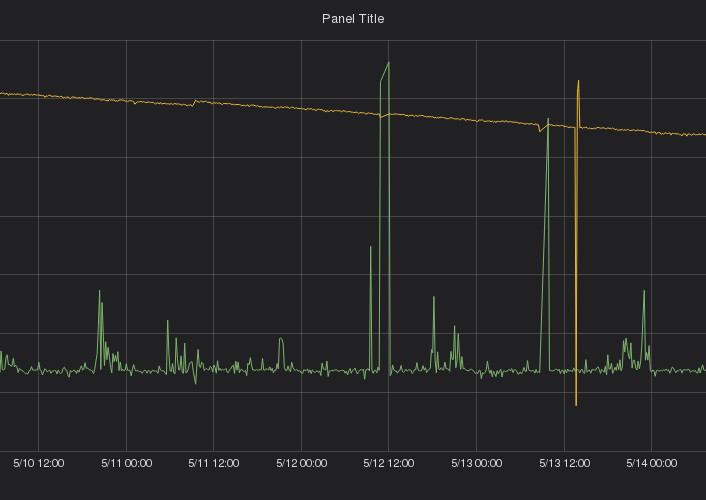
Task: Click the 5/10 12:00 x-axis label
Action: pyautogui.click(x=39, y=463)
